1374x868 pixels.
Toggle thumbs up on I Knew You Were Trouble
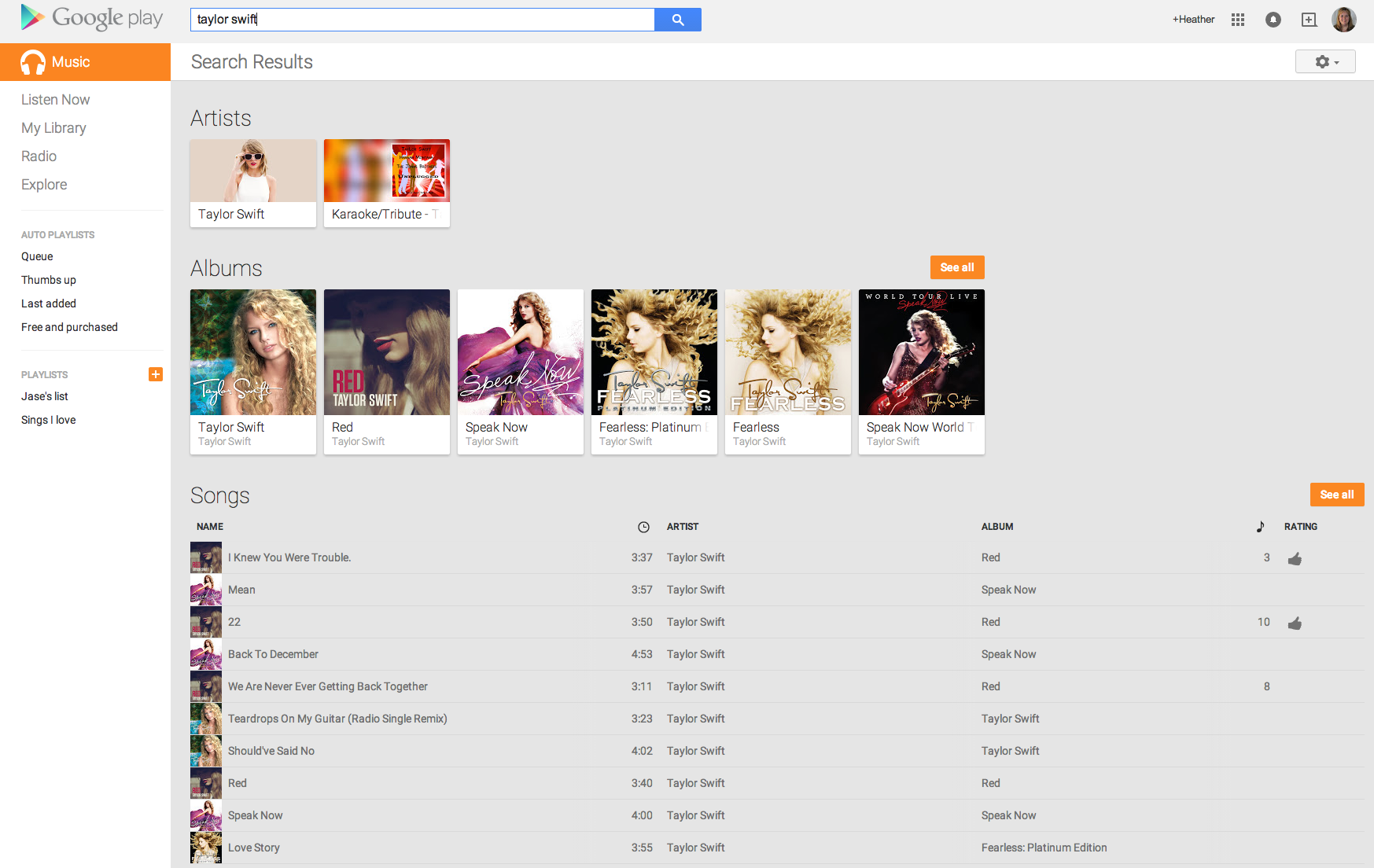coord(1295,558)
